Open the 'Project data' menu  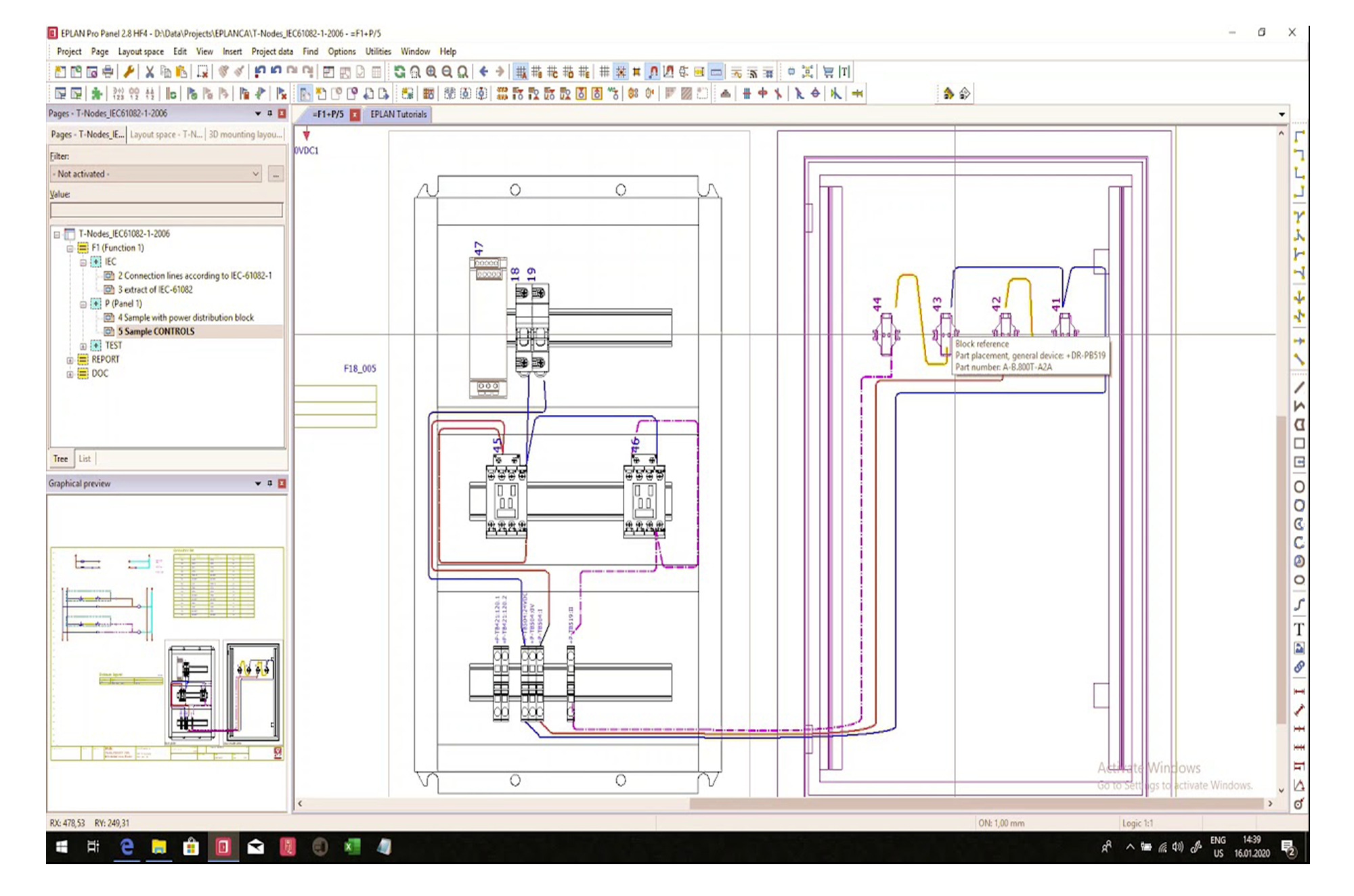pos(272,51)
